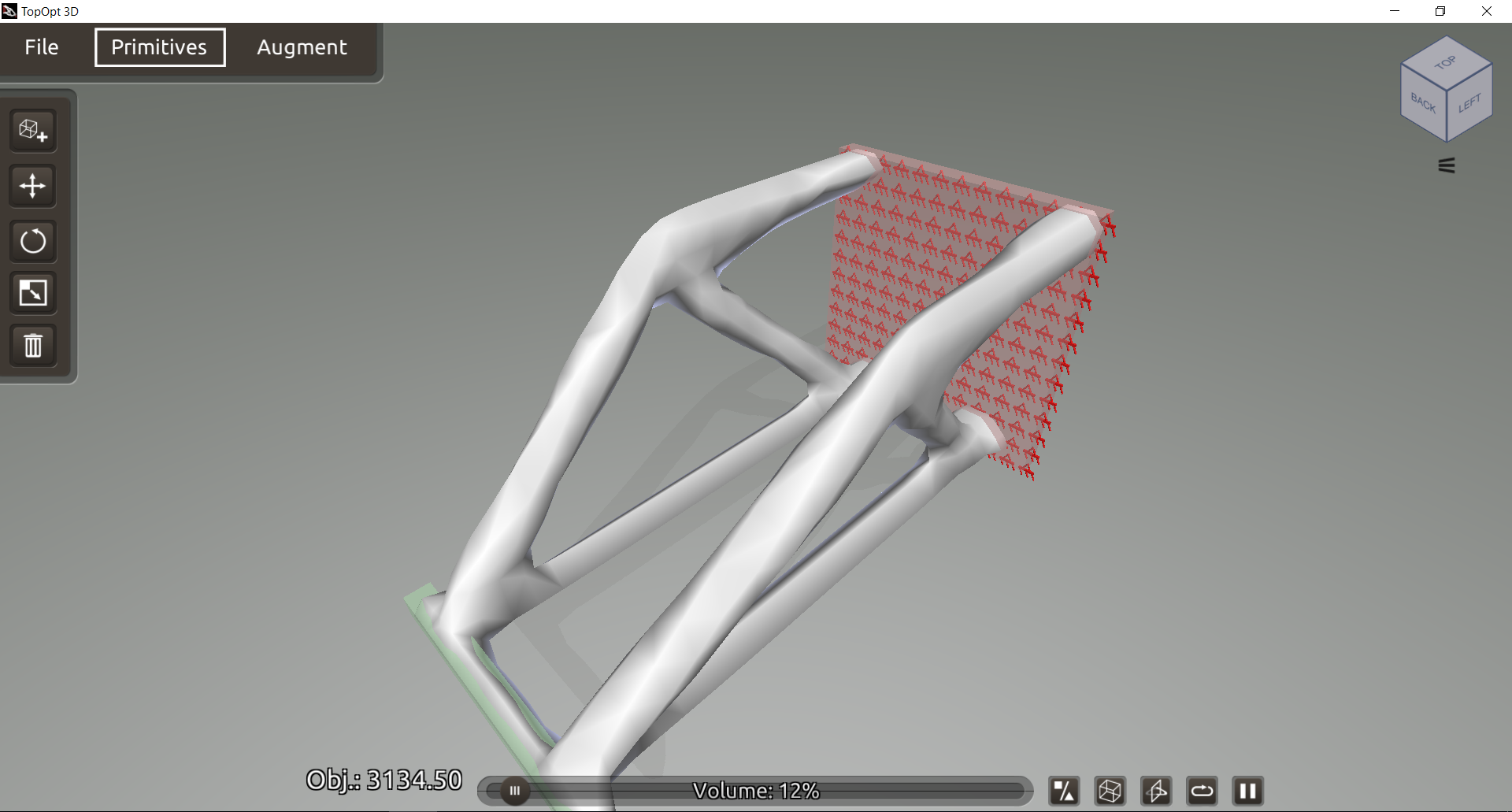This screenshot has height=812, width=1512.
Task: Activate the Move tool
Action: 32,186
